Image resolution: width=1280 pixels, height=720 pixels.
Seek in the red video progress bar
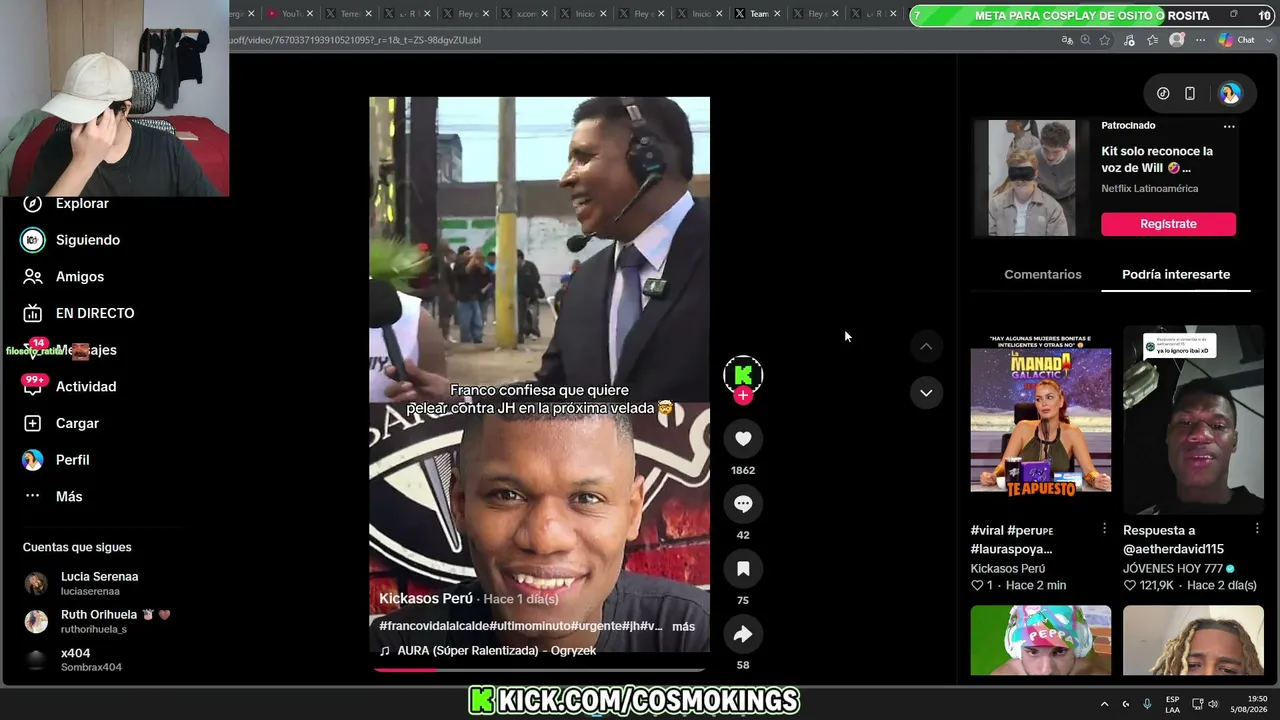540,669
